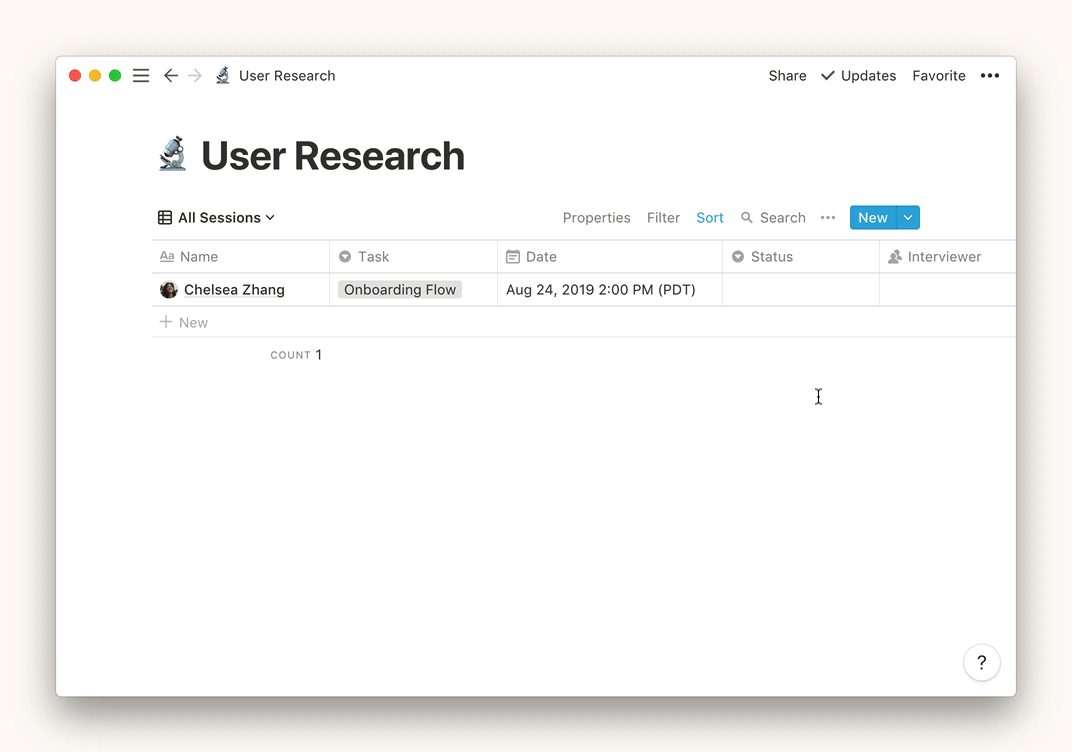Open the Filter menu
This screenshot has width=1072, height=752.
point(663,218)
